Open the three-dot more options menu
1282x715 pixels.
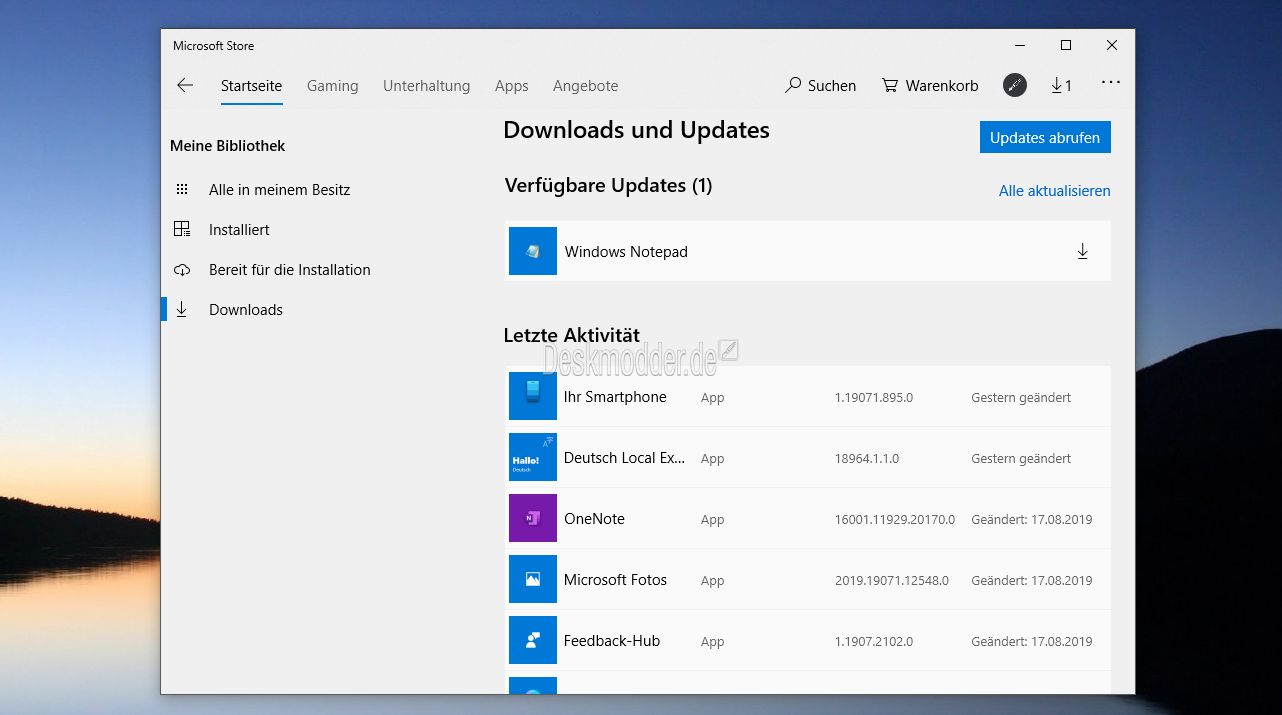1110,83
